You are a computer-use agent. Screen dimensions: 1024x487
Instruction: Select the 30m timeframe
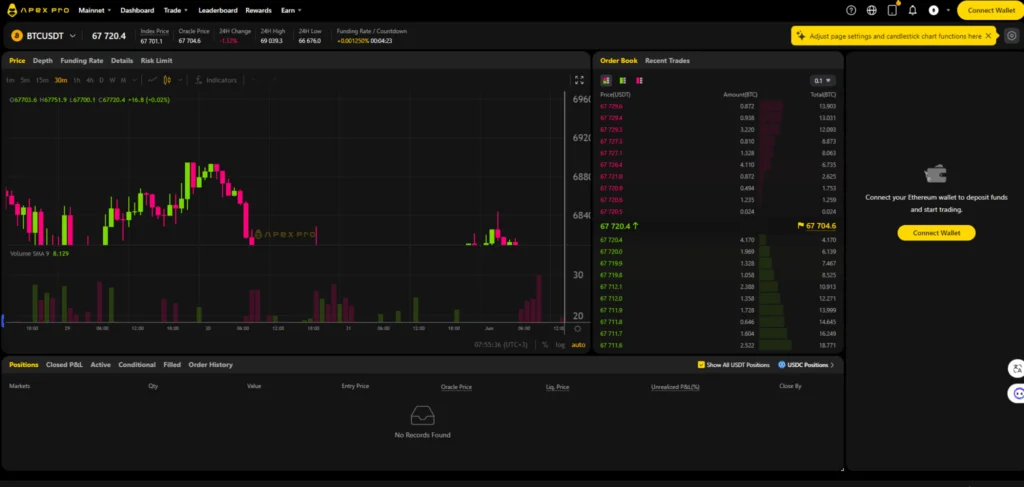[x=61, y=80]
